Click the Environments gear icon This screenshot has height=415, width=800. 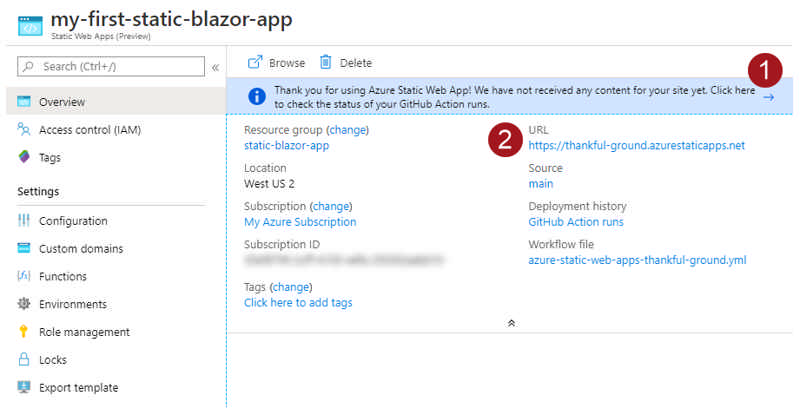(24, 304)
